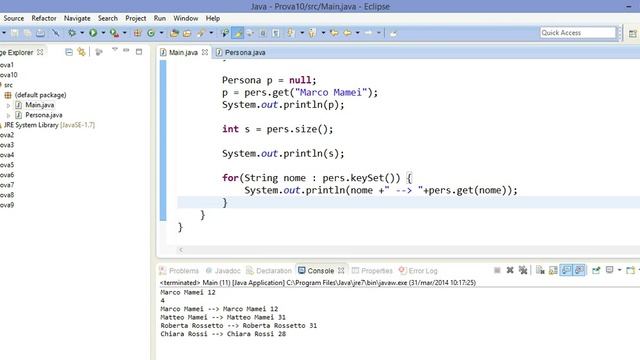Open Run Last Tool dropdown arrow
Viewport: 640px width, 360px height.
pyautogui.click(x=124, y=33)
